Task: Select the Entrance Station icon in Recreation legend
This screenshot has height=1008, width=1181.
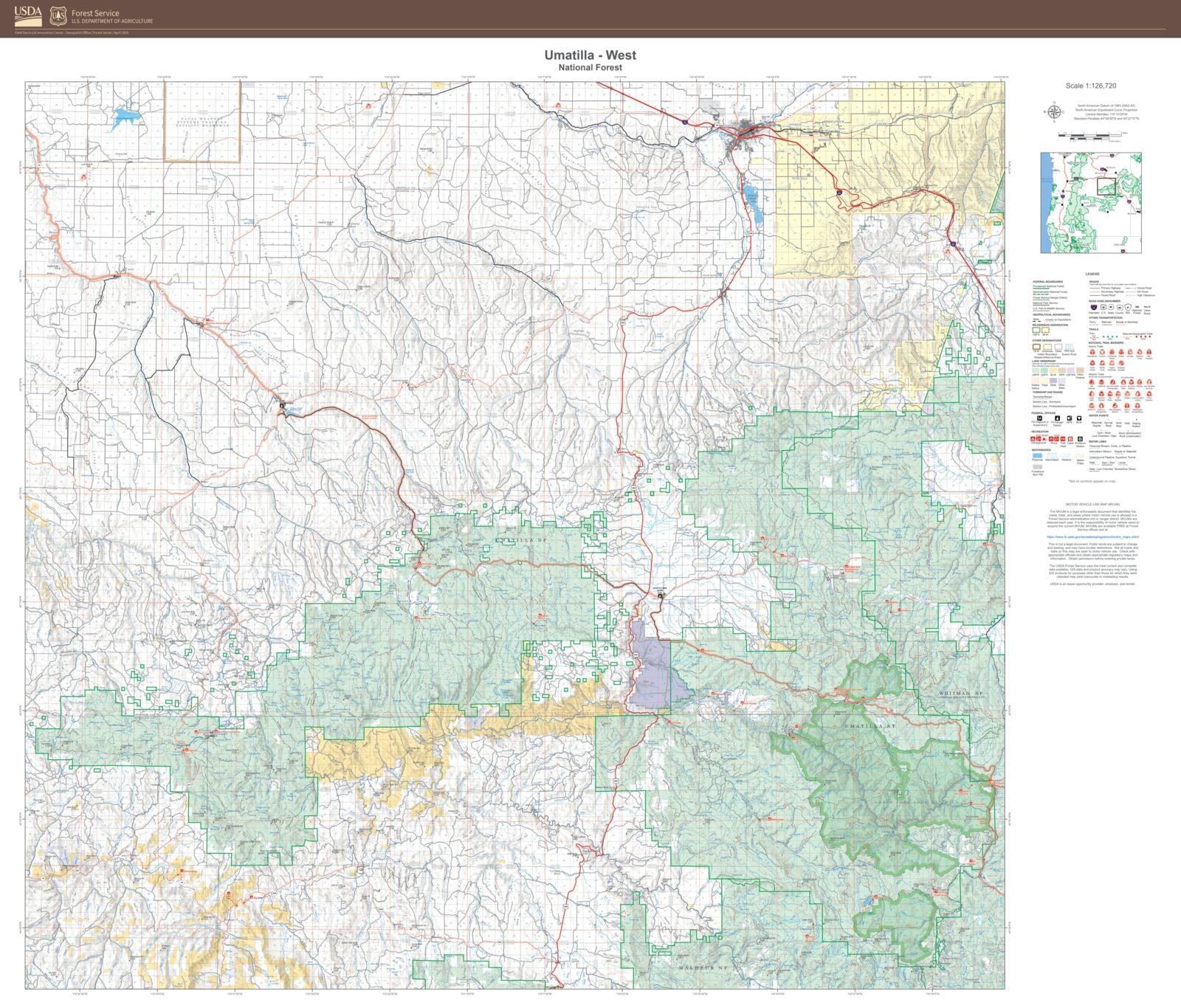Action: pos(1080,438)
